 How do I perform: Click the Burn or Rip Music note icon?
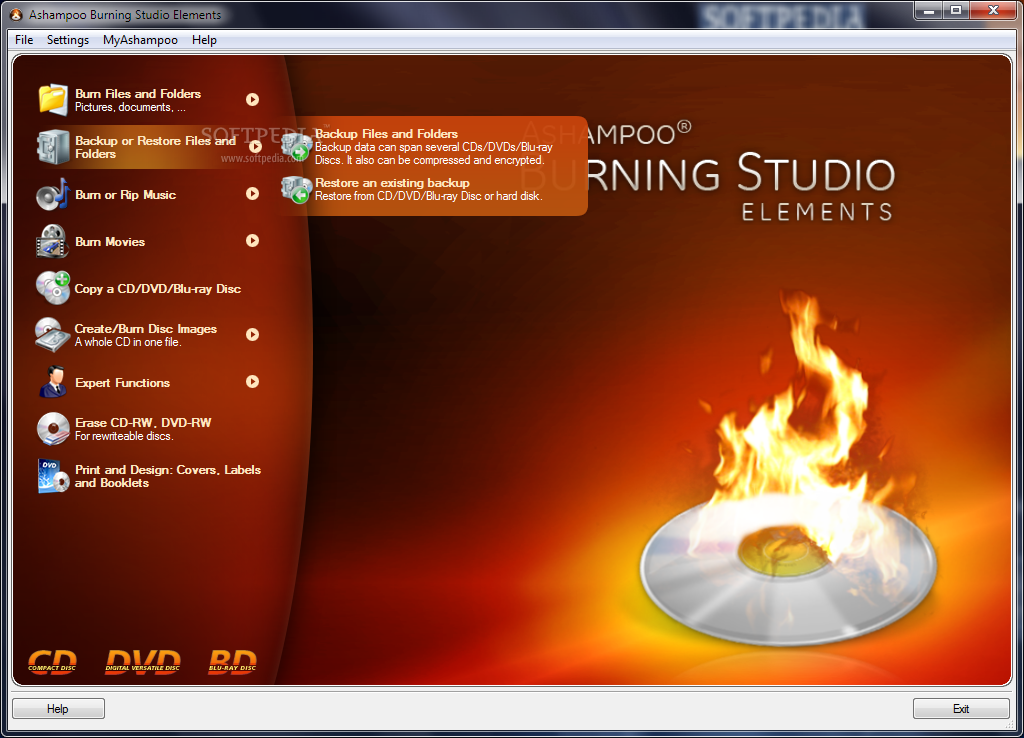(x=53, y=194)
